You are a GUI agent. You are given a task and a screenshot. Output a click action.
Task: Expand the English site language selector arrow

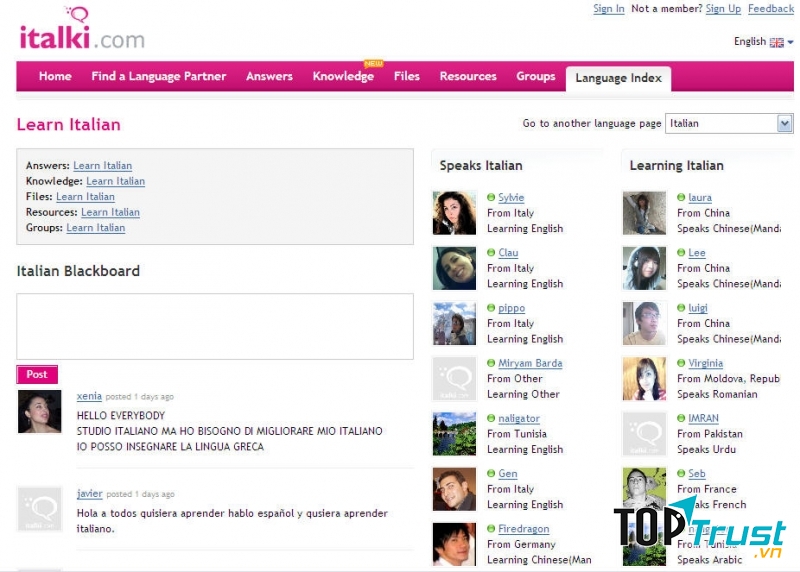click(790, 42)
